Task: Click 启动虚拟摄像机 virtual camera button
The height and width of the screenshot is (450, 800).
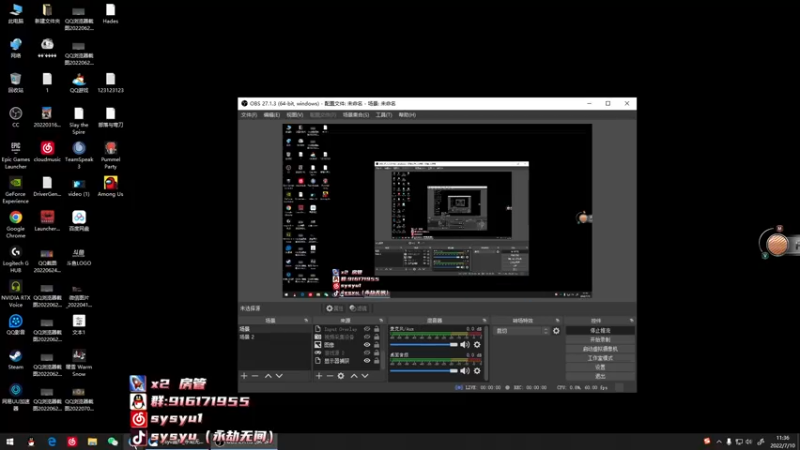Action: point(600,349)
